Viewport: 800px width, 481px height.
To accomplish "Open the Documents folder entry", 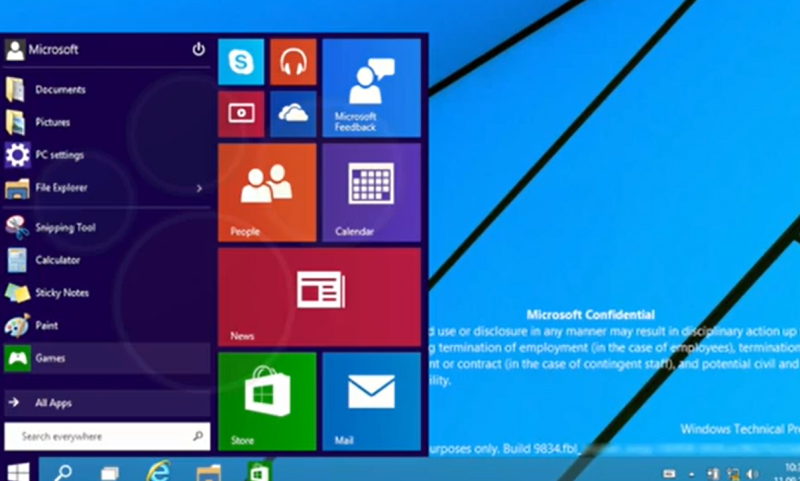I will pyautogui.click(x=107, y=90).
